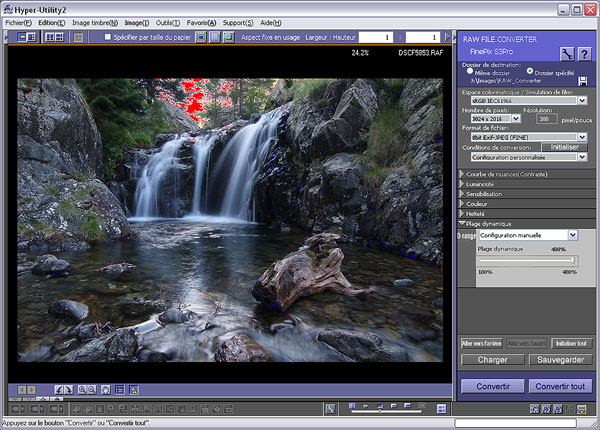Click the wrench settings icon

click(x=565, y=52)
